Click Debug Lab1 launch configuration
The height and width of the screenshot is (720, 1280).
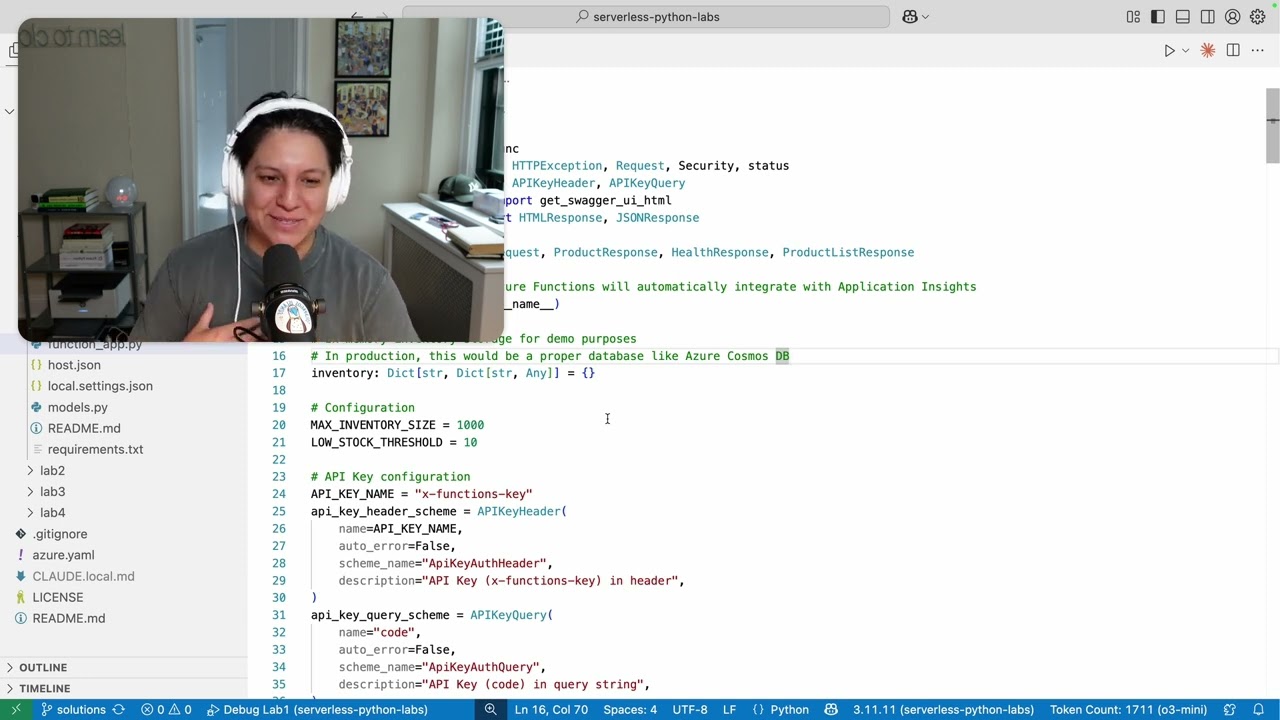tap(317, 710)
